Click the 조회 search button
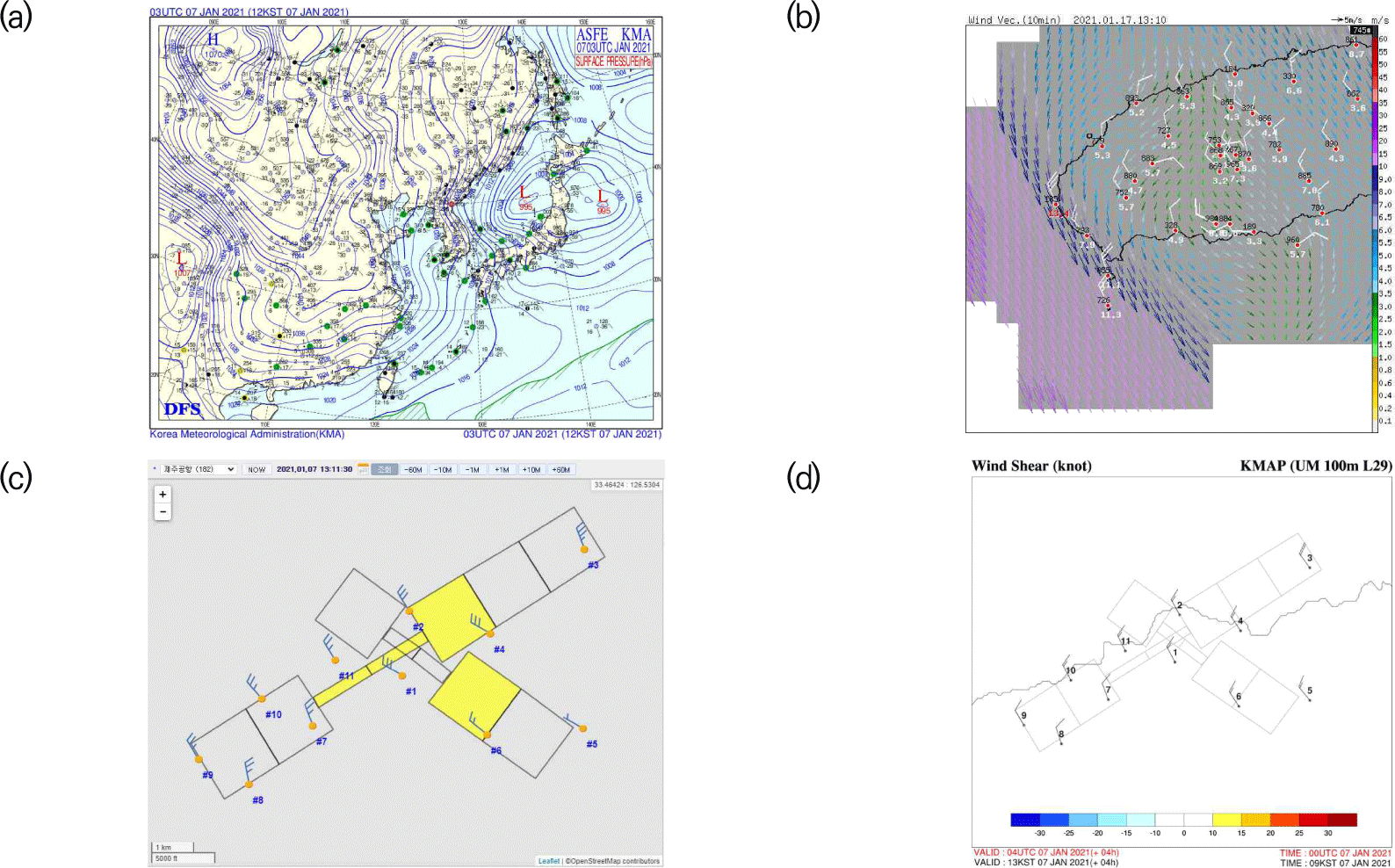This screenshot has width=1395, height=868. coord(385,469)
